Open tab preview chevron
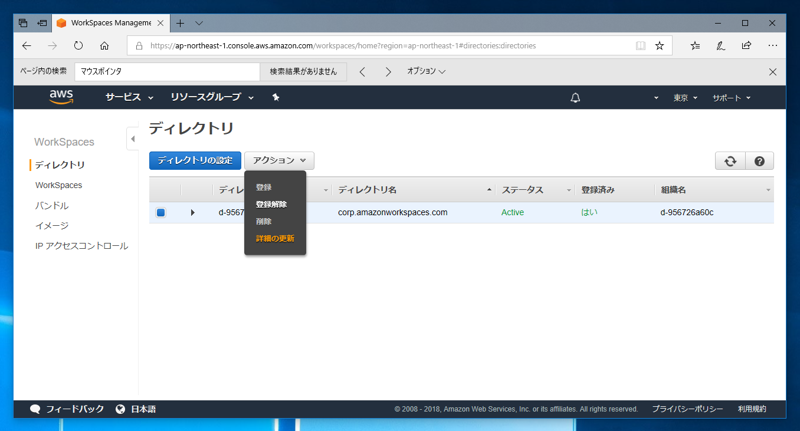 pyautogui.click(x=199, y=23)
